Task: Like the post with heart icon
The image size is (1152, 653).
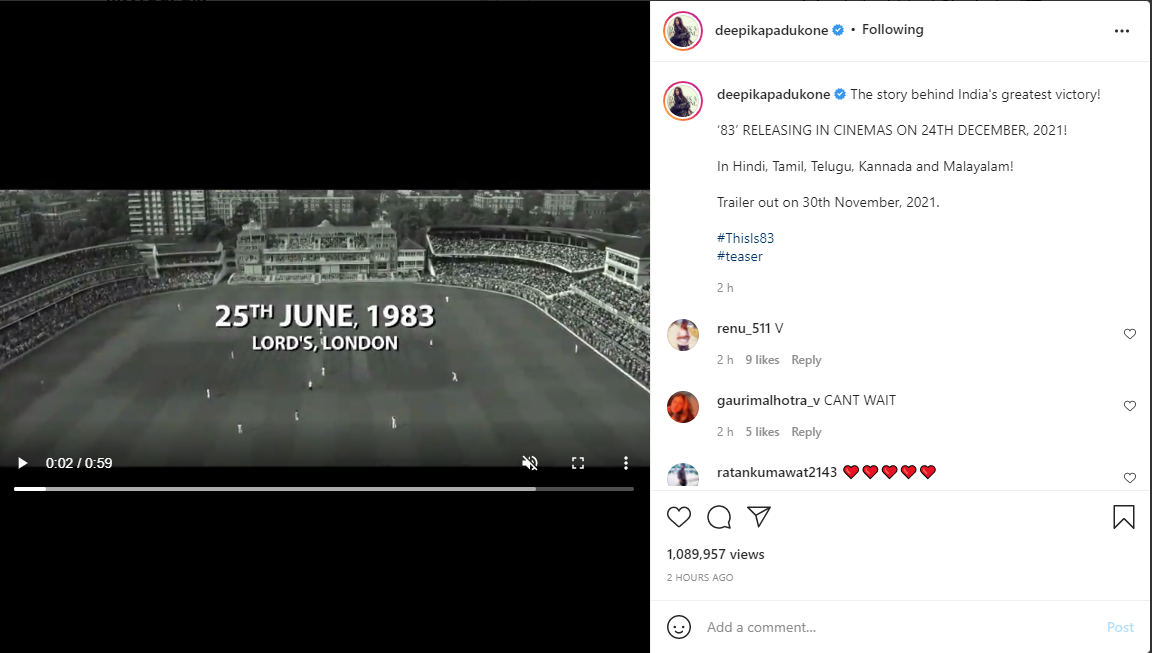Action: point(679,517)
